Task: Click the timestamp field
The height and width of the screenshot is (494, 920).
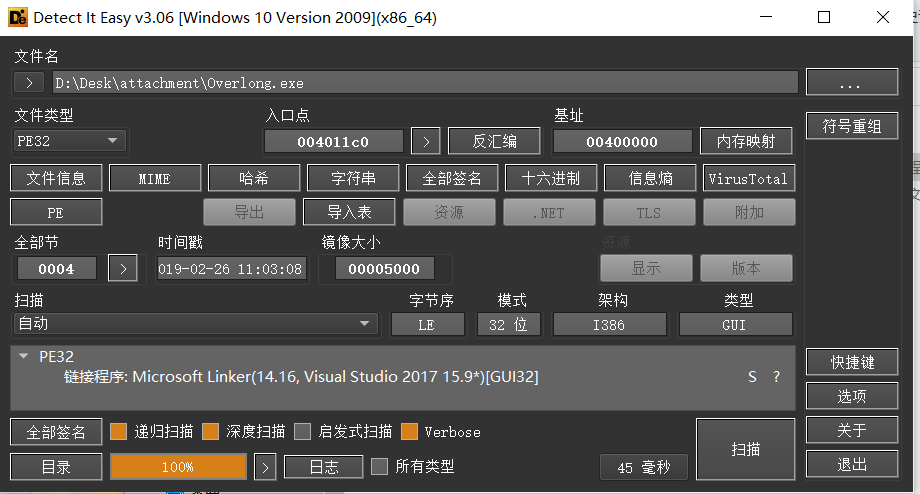Action: (x=231, y=269)
